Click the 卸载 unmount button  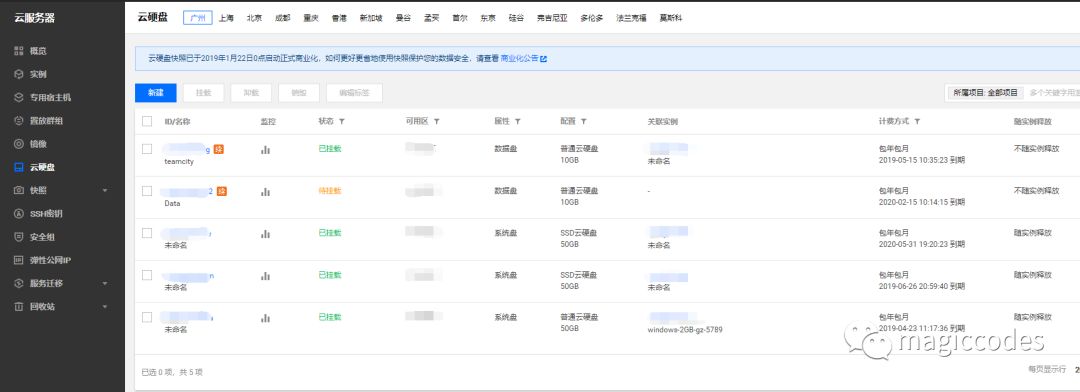(251, 93)
